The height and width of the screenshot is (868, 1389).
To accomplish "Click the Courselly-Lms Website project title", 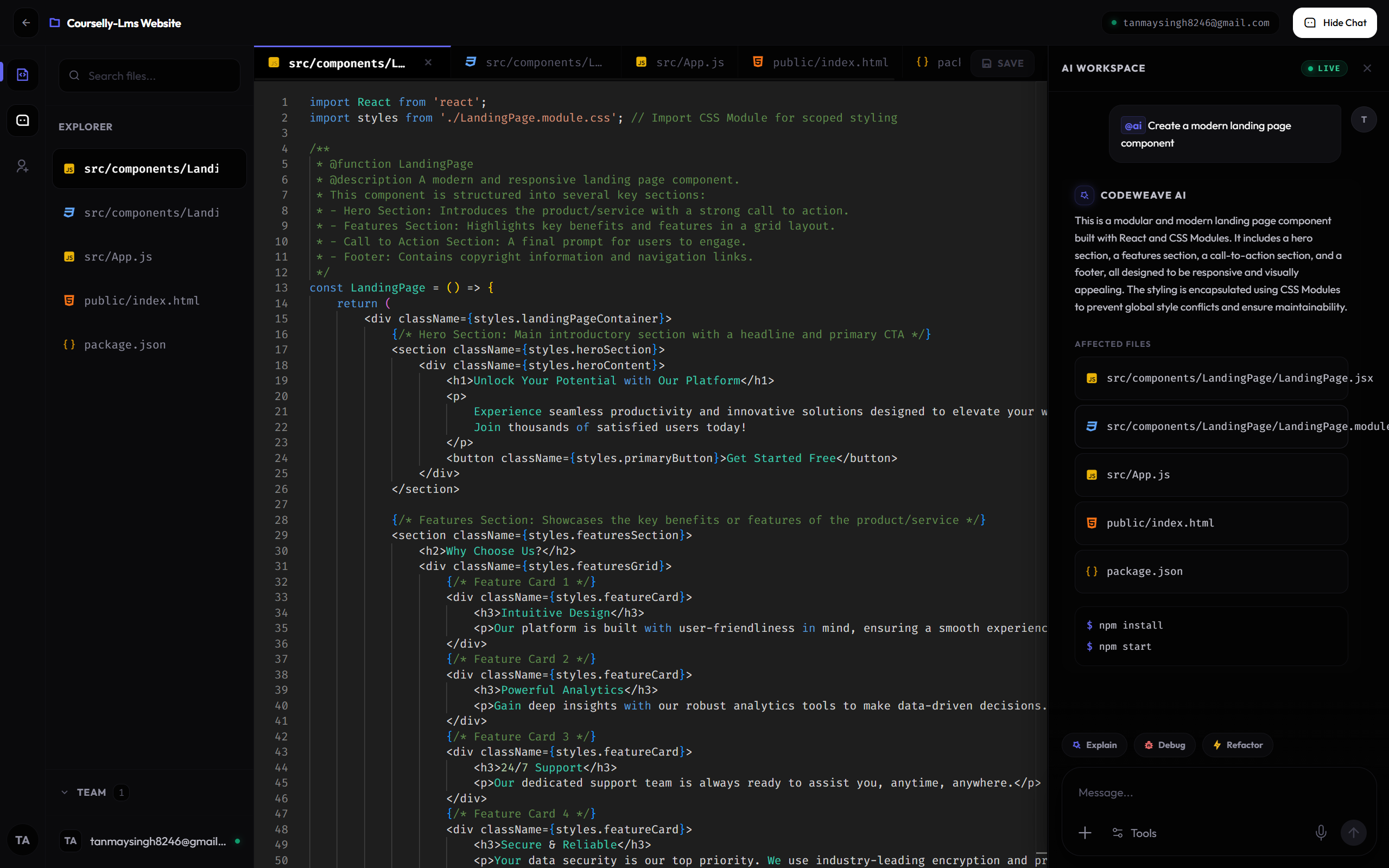I will 124,23.
